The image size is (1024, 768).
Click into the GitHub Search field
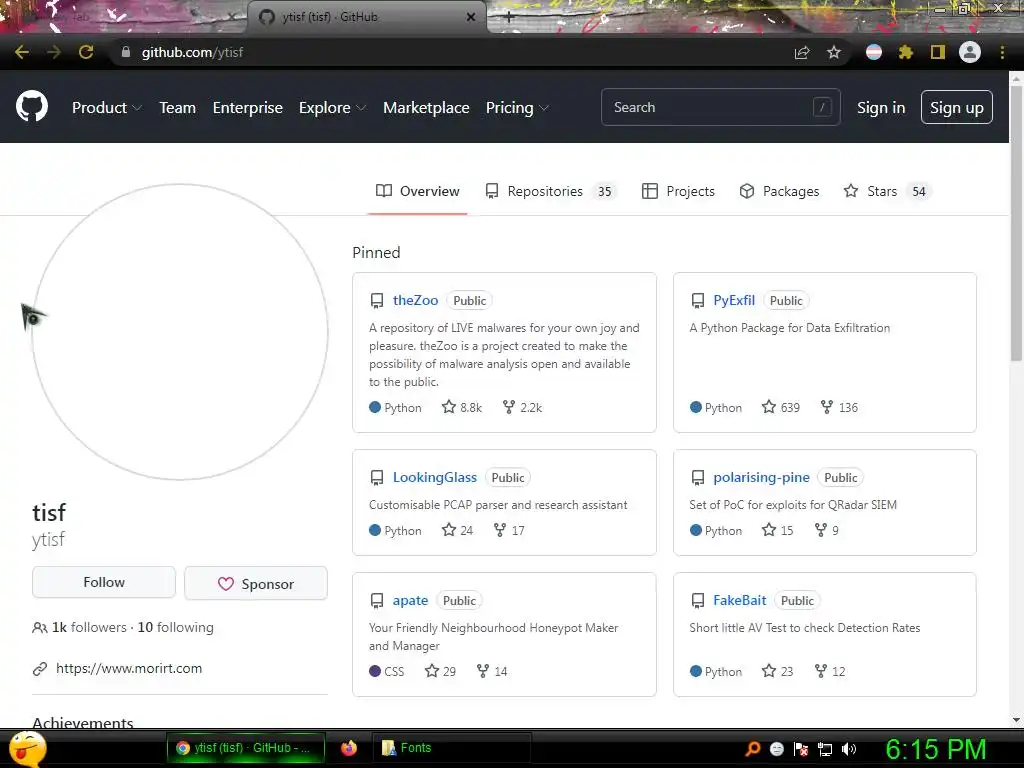click(720, 107)
